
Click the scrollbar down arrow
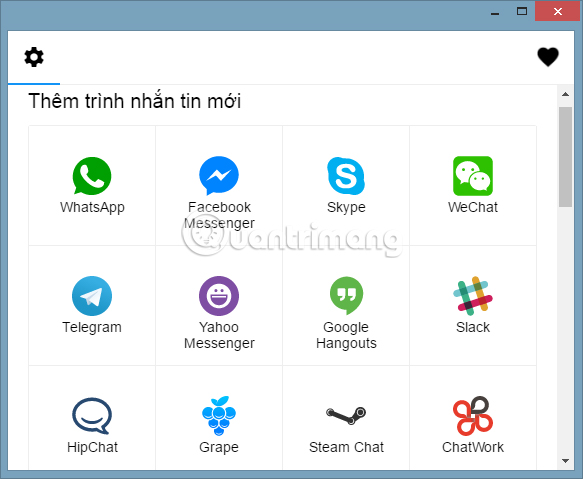[566, 461]
